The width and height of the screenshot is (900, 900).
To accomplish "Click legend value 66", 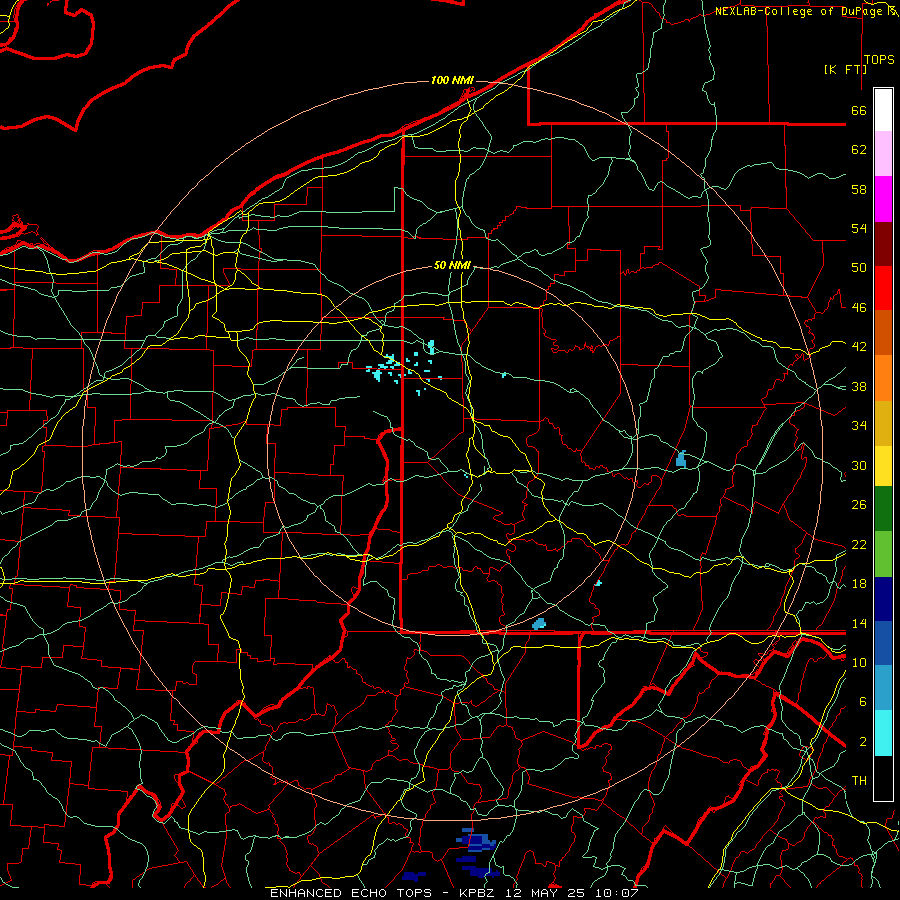I will [x=859, y=110].
